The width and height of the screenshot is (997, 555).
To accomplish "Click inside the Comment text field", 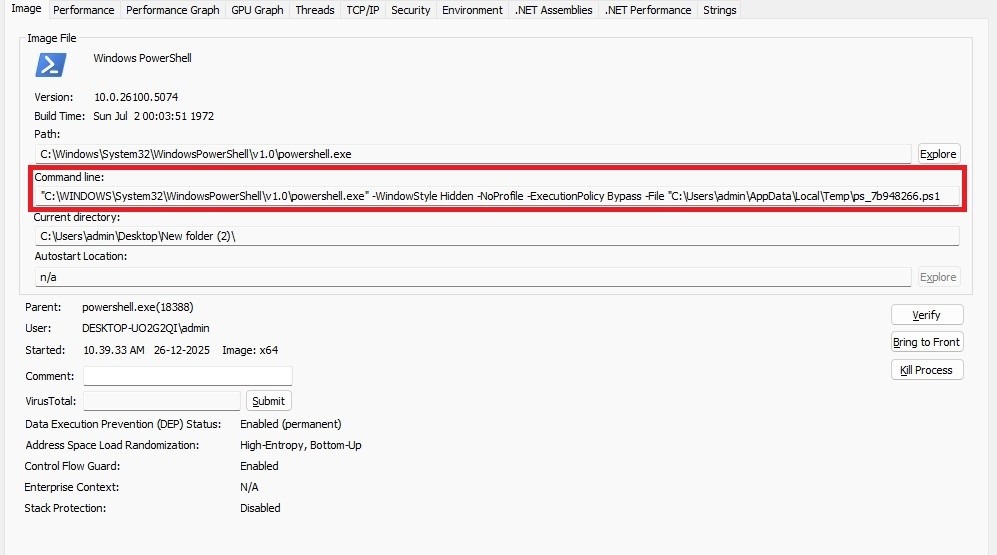I will 187,376.
